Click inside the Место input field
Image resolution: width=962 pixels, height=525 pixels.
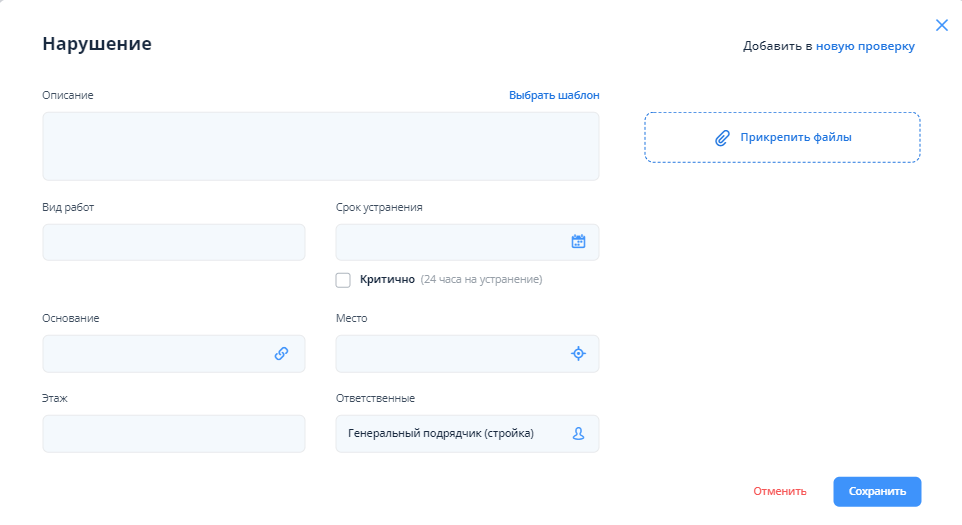[450, 353]
